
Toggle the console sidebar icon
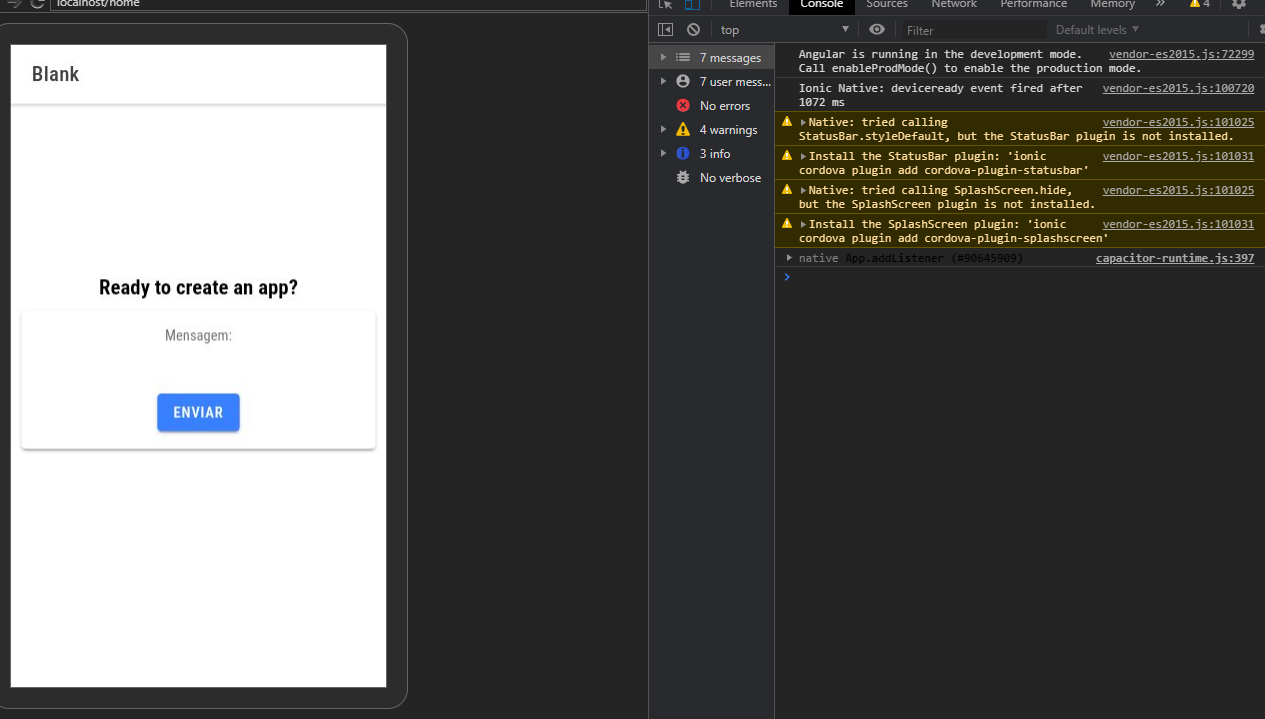(x=666, y=30)
